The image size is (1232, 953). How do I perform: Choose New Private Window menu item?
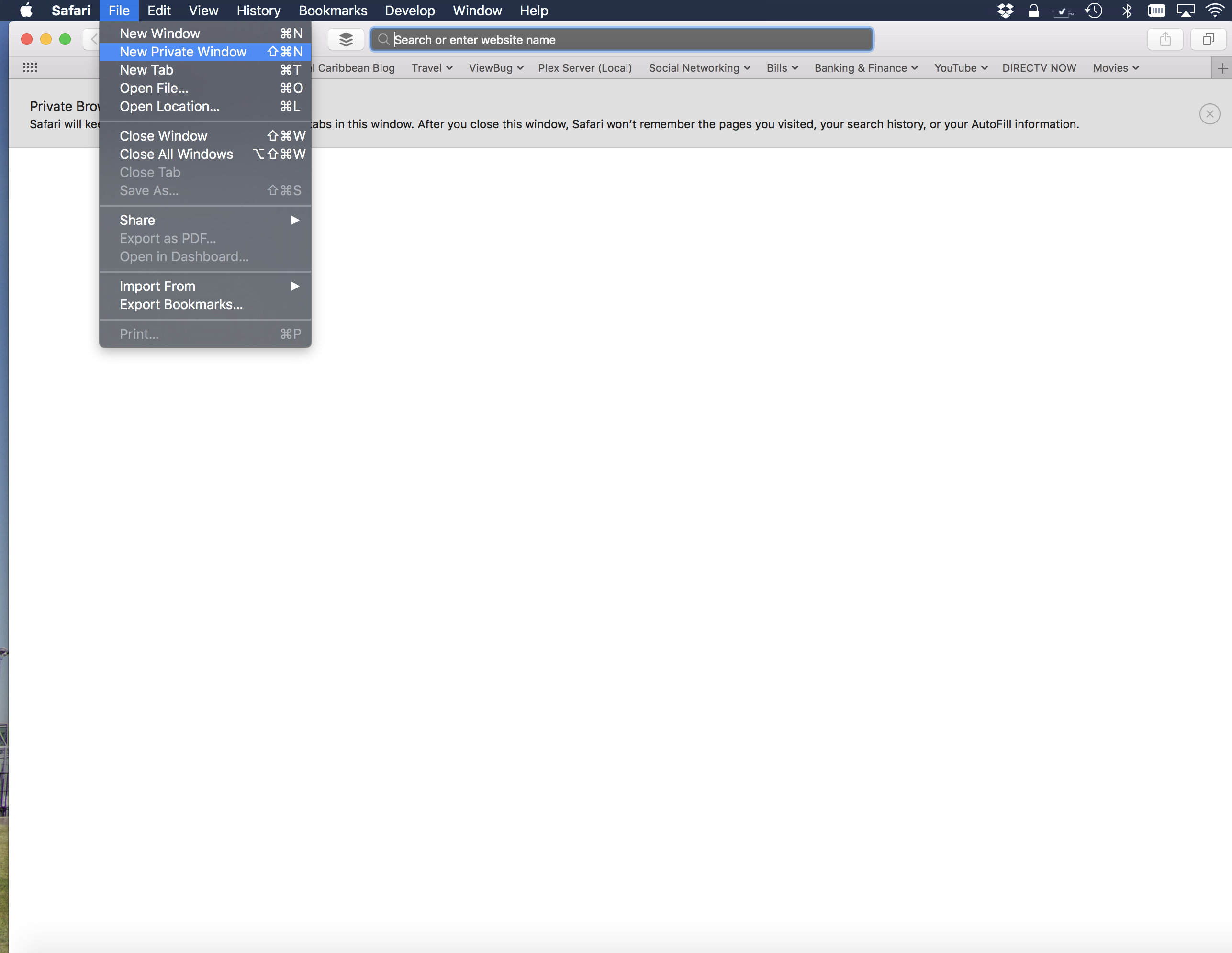[205, 52]
